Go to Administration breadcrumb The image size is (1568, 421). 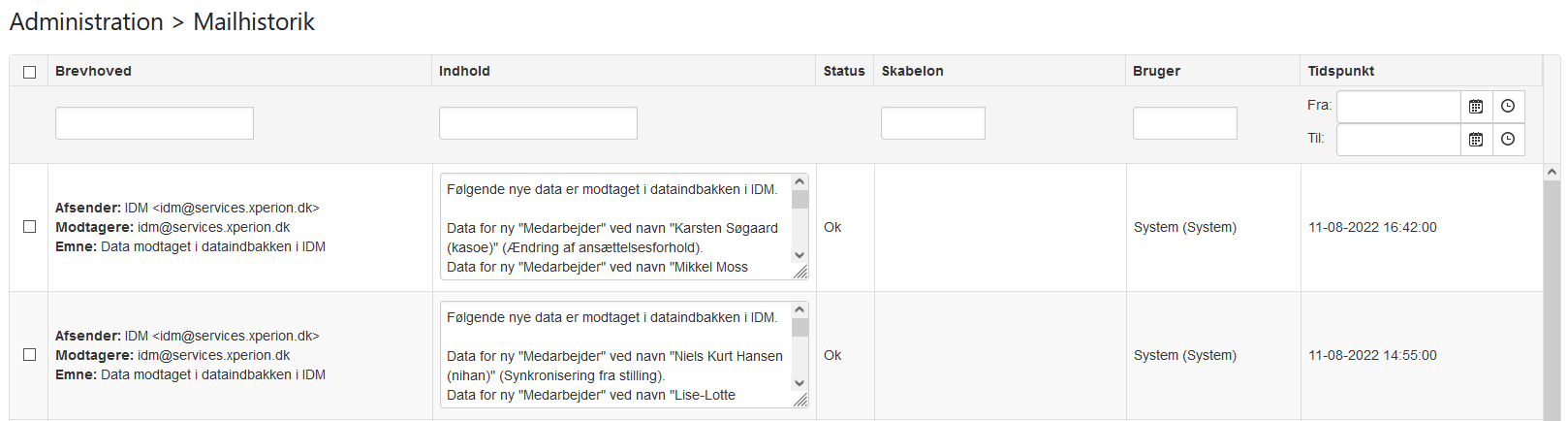click(x=86, y=22)
